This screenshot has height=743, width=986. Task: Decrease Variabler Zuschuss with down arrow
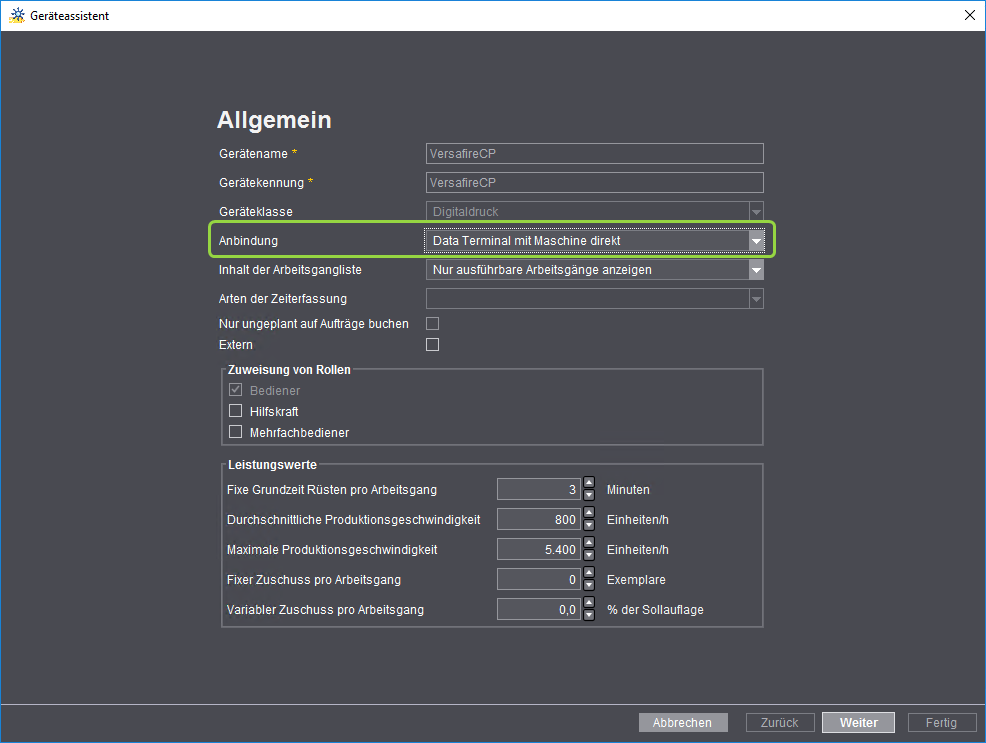pos(589,615)
